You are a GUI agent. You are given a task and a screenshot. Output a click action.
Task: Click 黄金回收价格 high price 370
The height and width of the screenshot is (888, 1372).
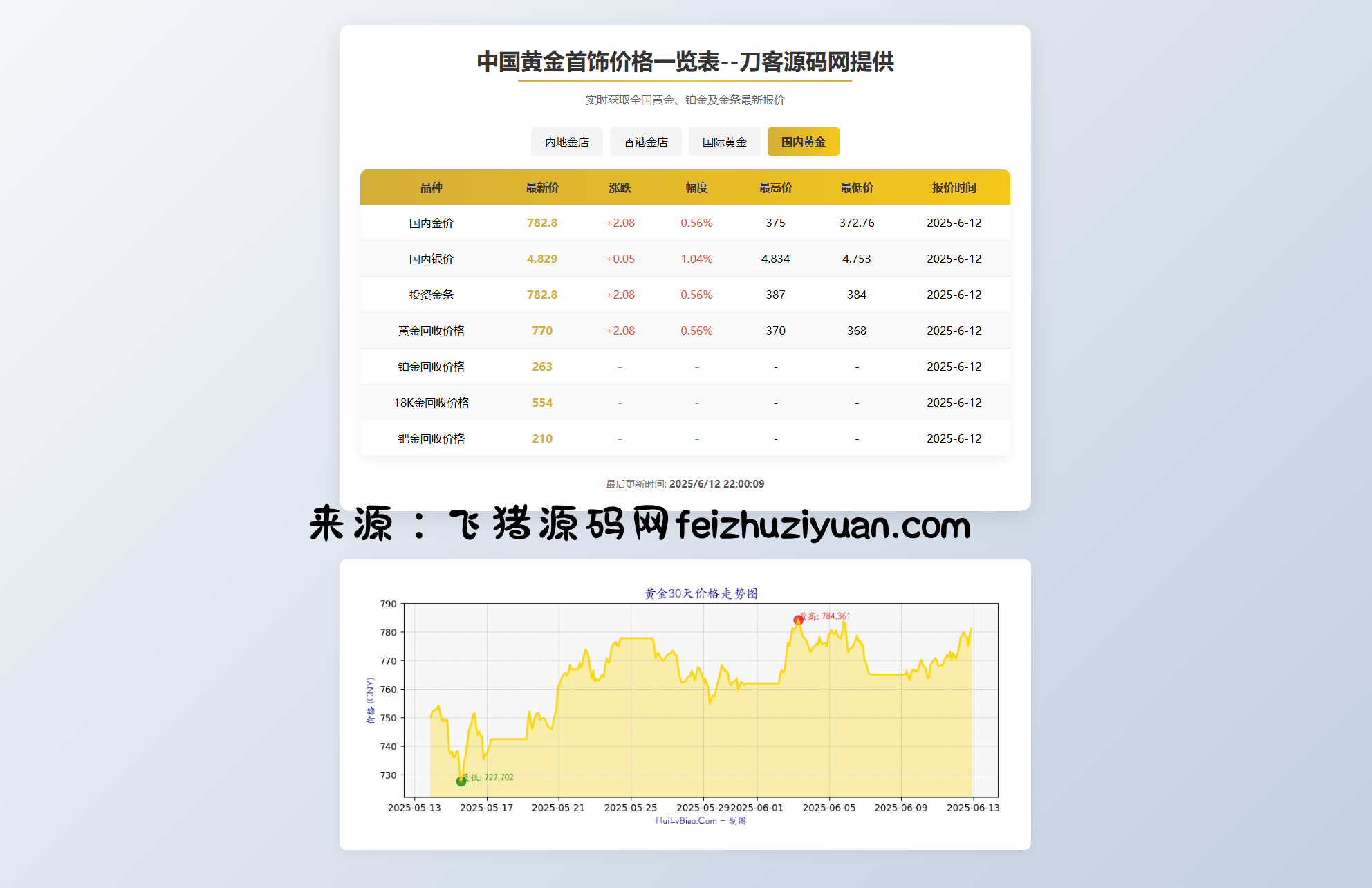pyautogui.click(x=775, y=331)
